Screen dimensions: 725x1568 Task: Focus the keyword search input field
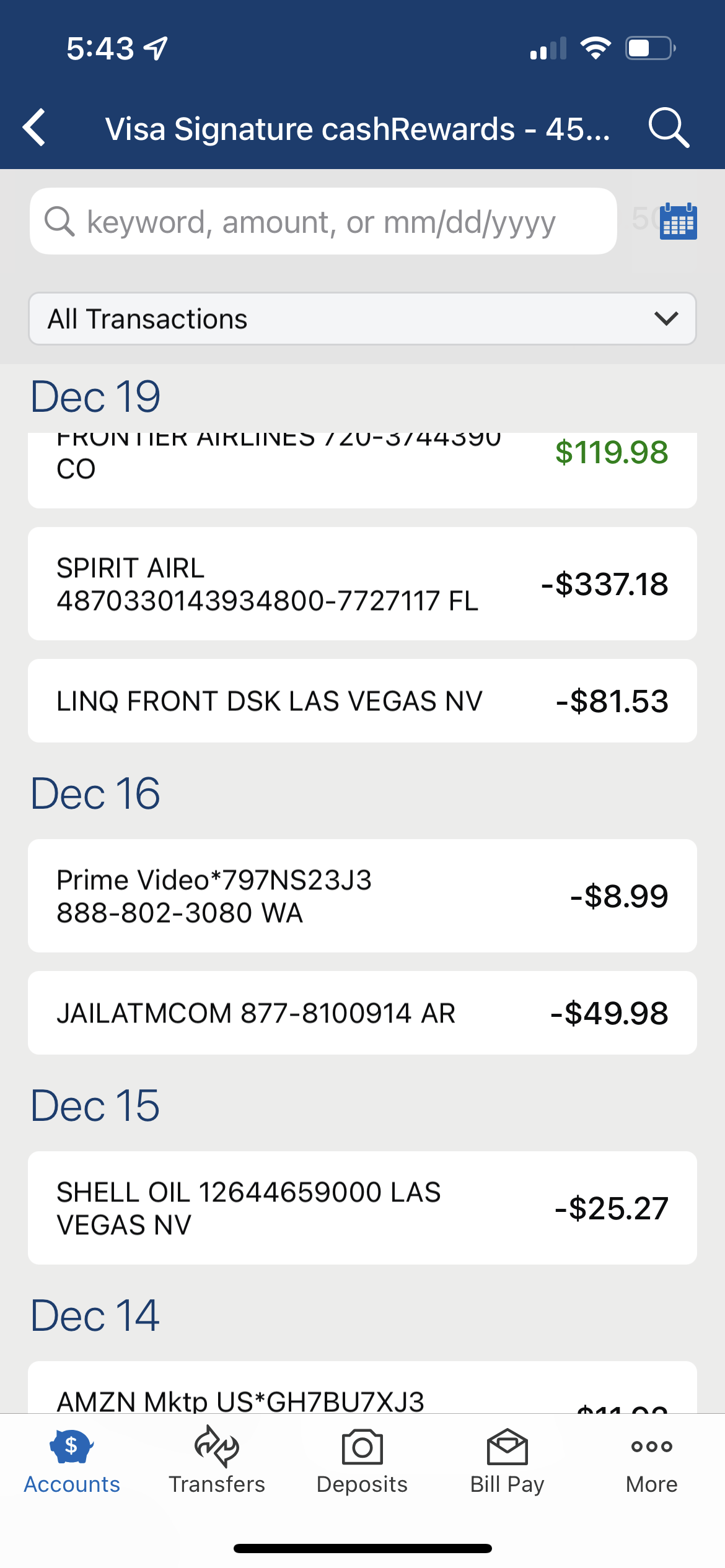coord(335,222)
